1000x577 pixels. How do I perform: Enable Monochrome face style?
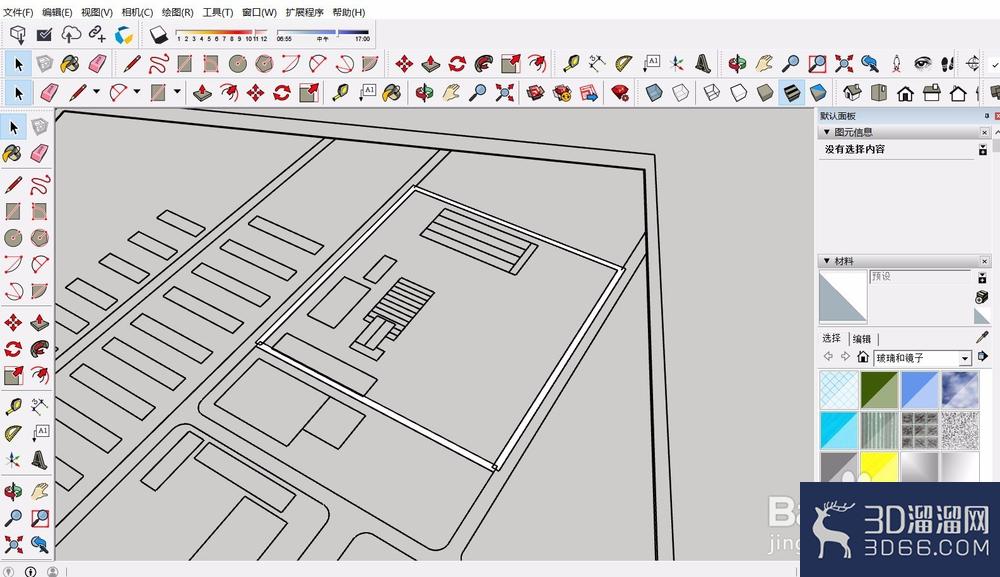[x=818, y=93]
